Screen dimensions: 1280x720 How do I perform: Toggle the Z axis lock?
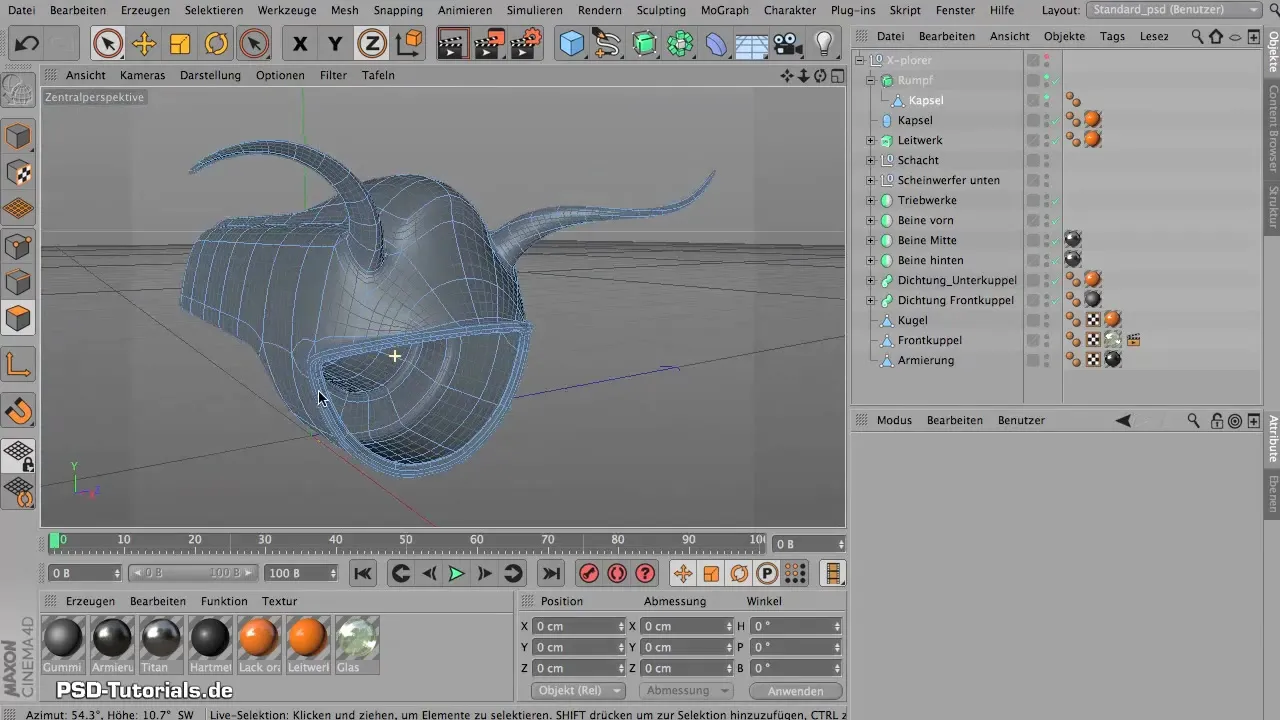pyautogui.click(x=372, y=44)
